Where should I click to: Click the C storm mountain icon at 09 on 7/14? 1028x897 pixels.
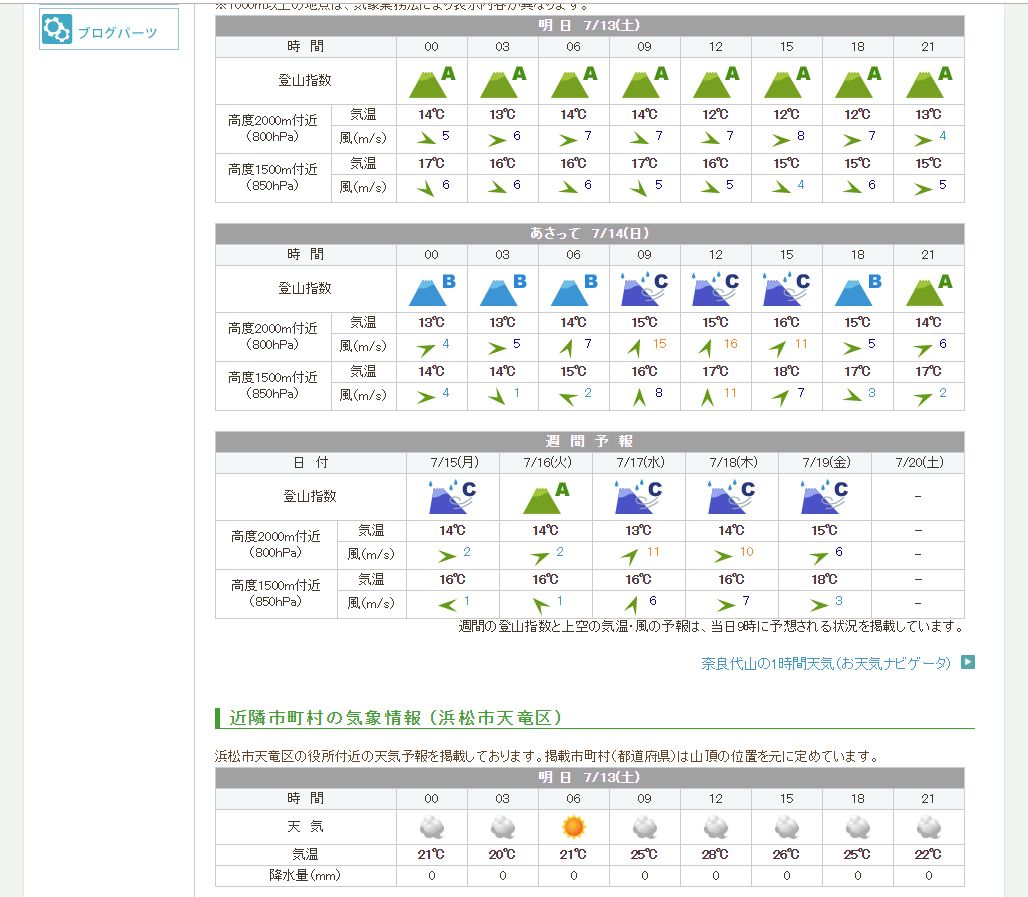click(x=644, y=288)
